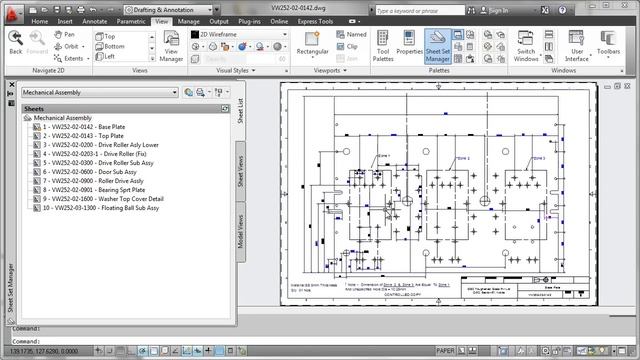The height and width of the screenshot is (360, 640).
Task: Open the Sheet Views side tab
Action: point(240,171)
